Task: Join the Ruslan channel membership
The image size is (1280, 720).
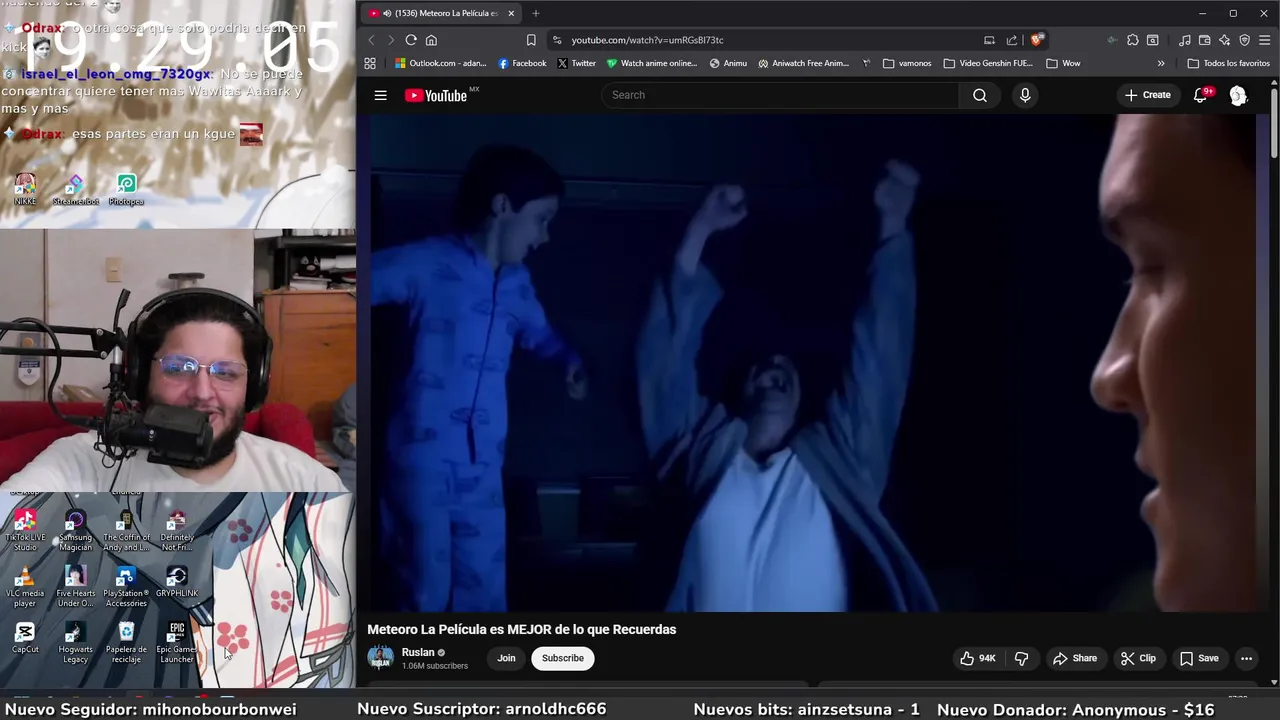Action: click(506, 658)
